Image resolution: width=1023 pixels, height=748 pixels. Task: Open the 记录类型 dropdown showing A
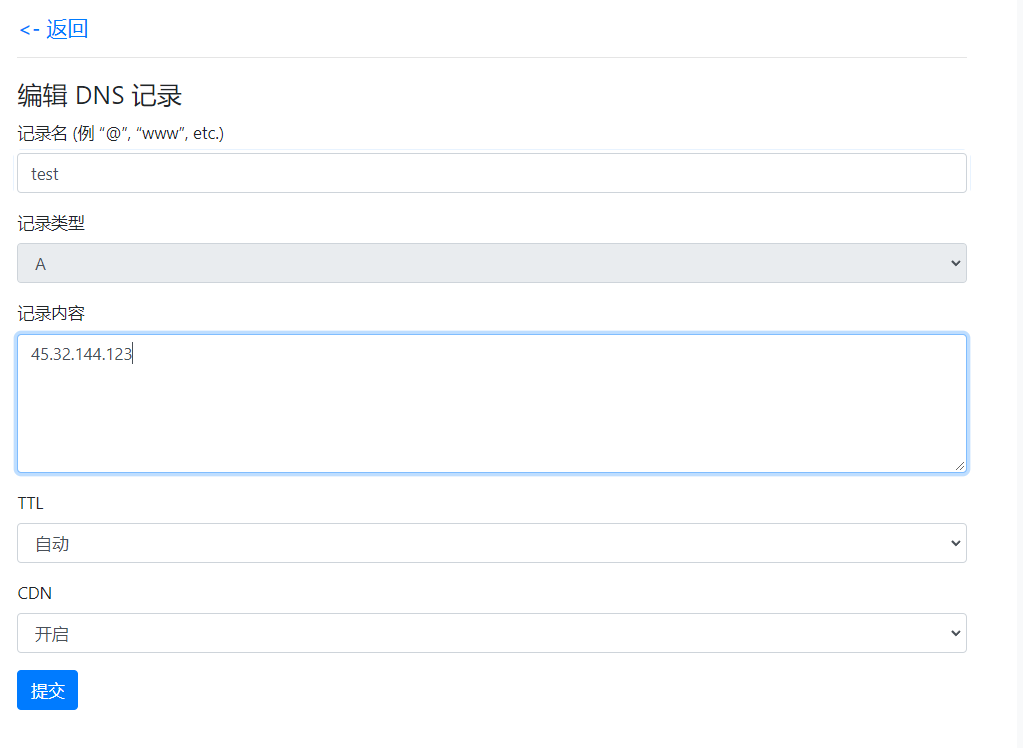tap(491, 263)
